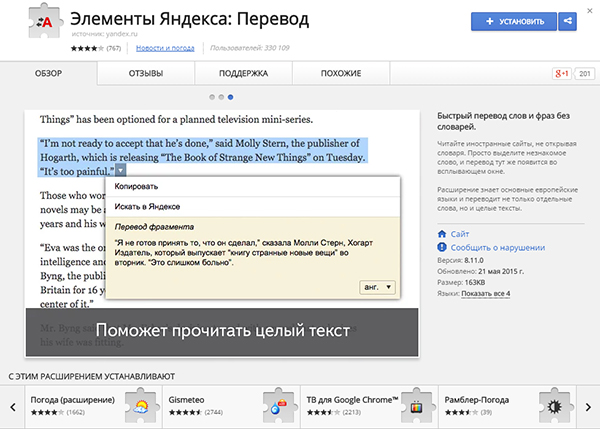600x429 pixels.
Task: Click the Gismeteo star rating (2744)
Action: point(196,412)
